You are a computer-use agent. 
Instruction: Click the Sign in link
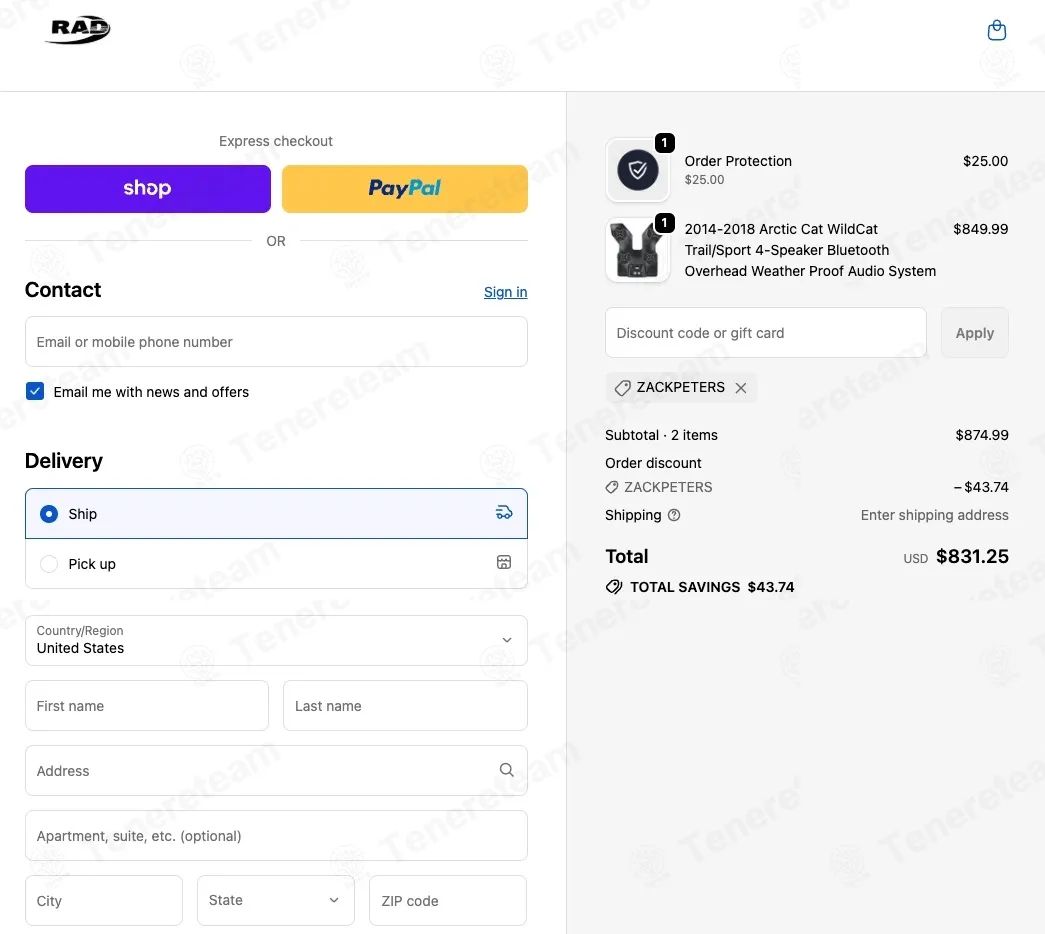[x=505, y=292]
